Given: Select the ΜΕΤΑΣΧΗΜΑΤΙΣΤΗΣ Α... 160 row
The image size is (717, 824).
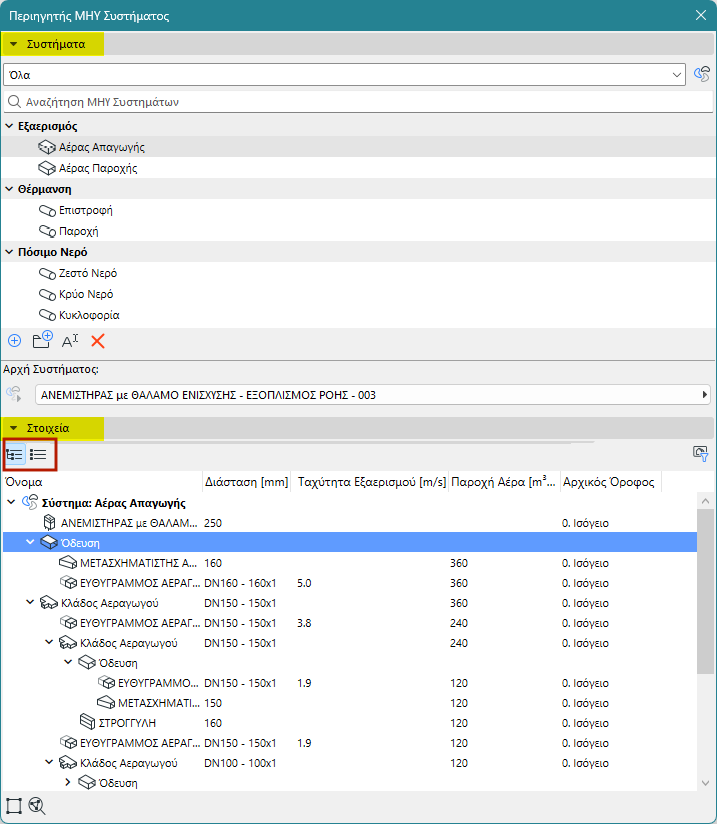Looking at the screenshot, I should point(350,563).
